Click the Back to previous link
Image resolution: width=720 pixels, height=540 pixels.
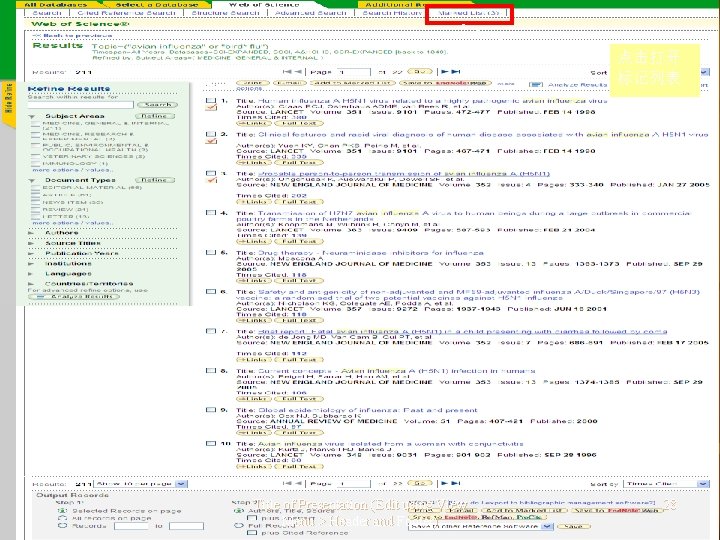73,35
